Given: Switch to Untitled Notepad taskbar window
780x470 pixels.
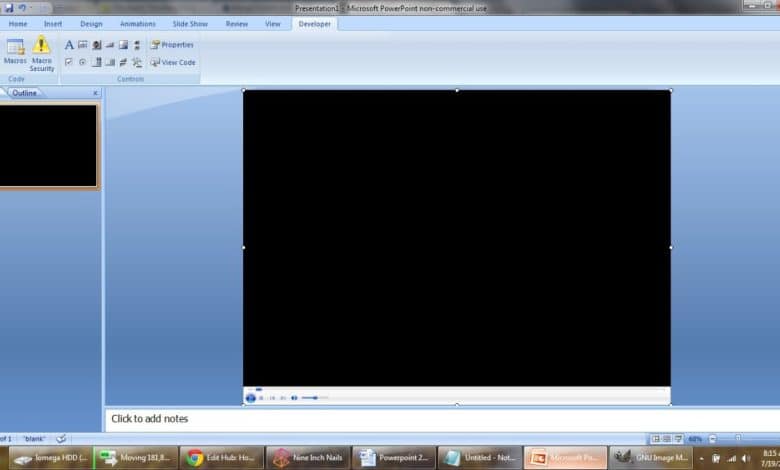Looking at the screenshot, I should point(480,458).
